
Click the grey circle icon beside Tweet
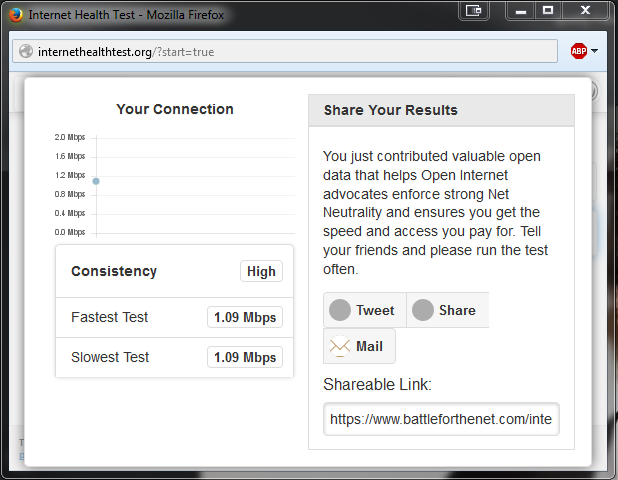(x=340, y=310)
